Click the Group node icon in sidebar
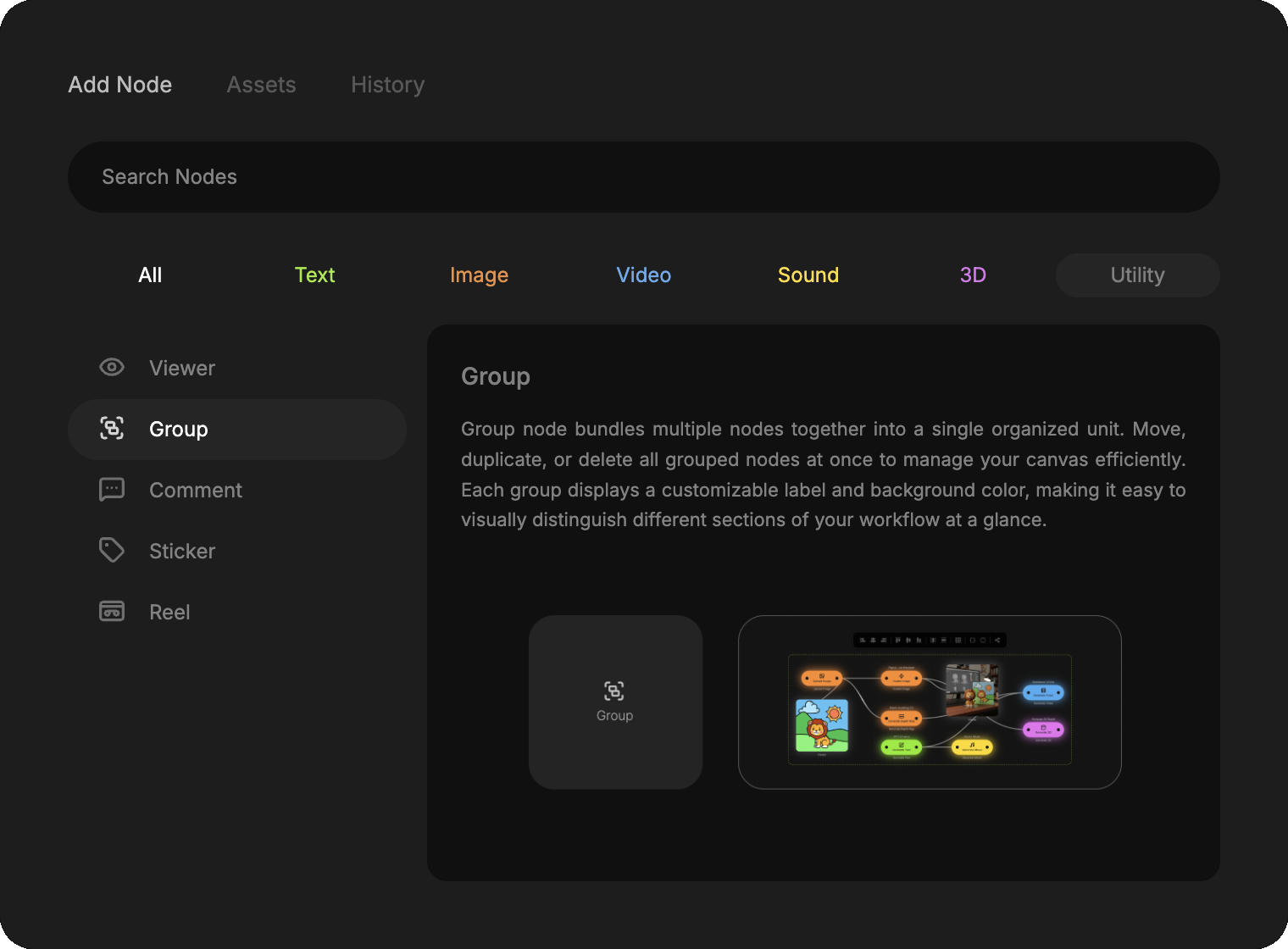Viewport: 1288px width, 949px height. point(112,429)
